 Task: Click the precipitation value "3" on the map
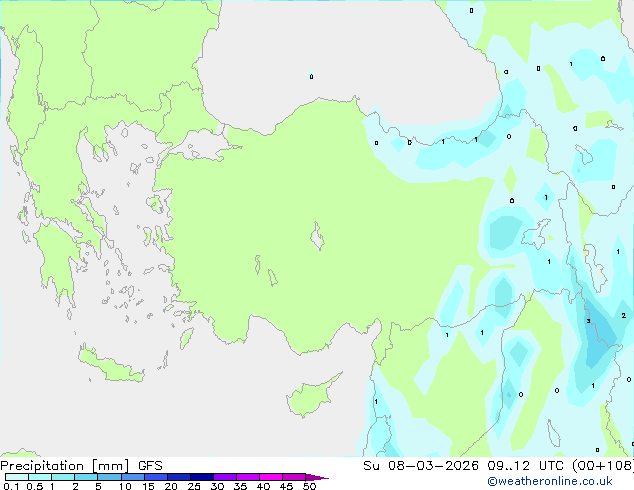click(x=588, y=321)
